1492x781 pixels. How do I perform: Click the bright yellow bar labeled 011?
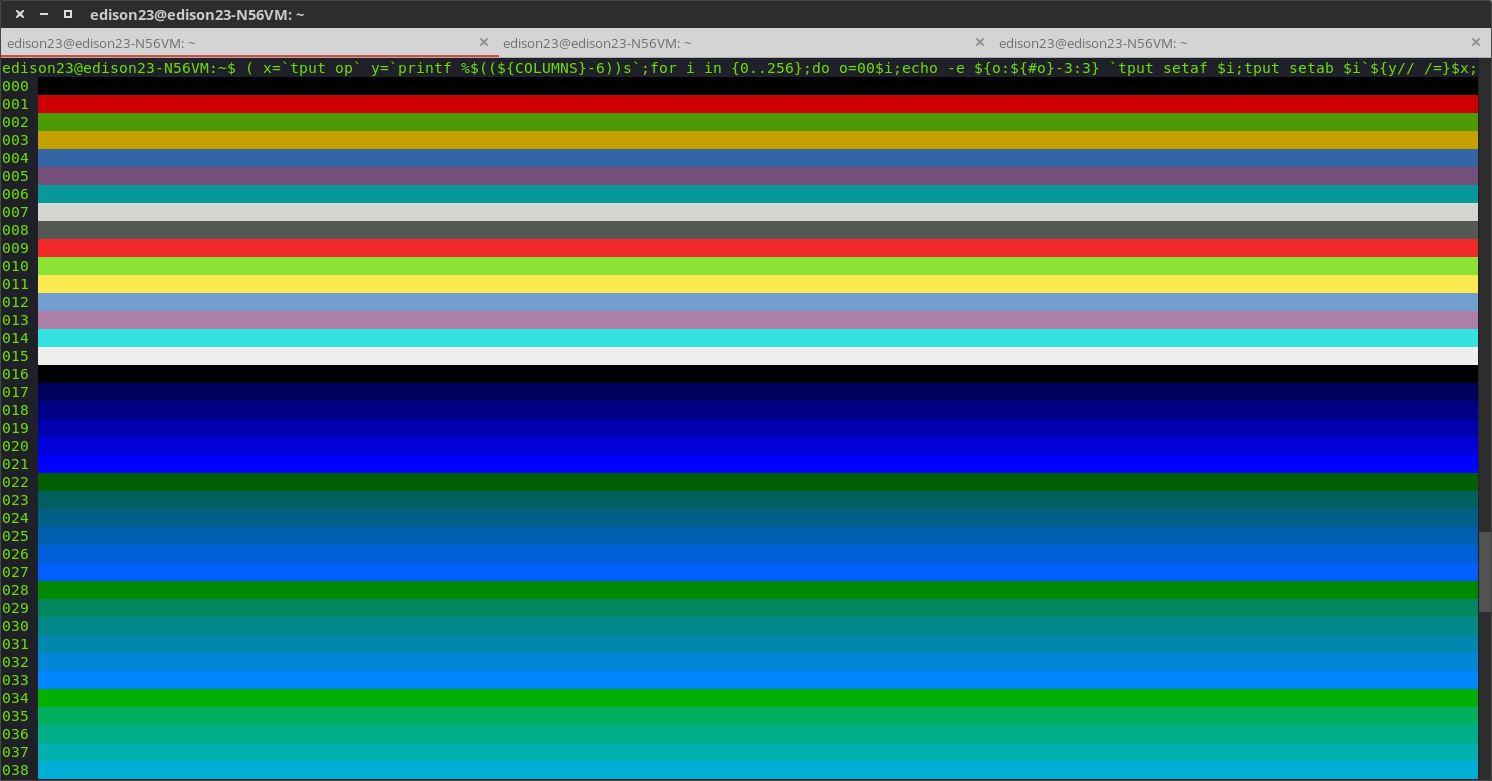tap(758, 284)
